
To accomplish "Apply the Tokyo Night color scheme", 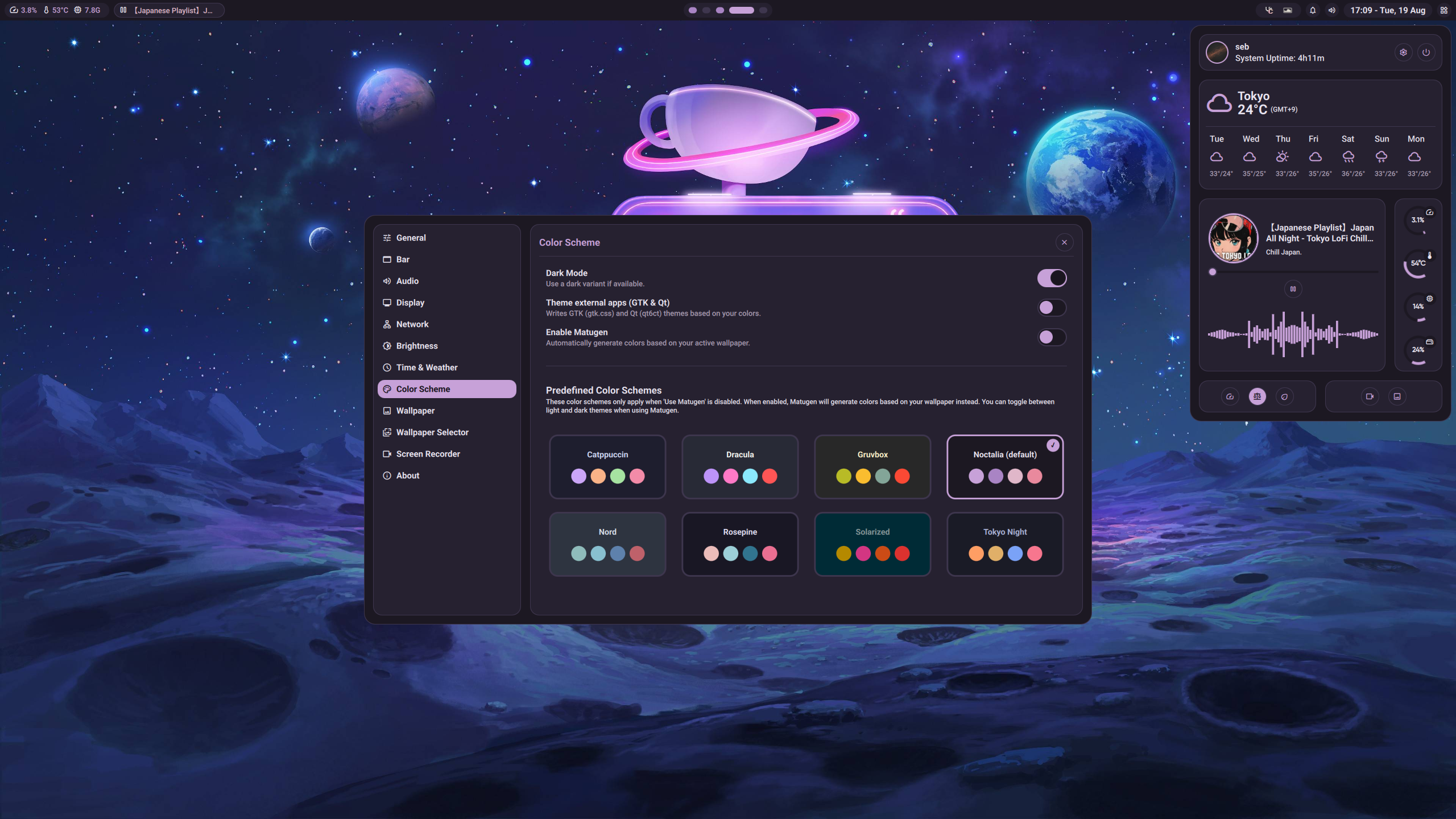I will (1005, 544).
